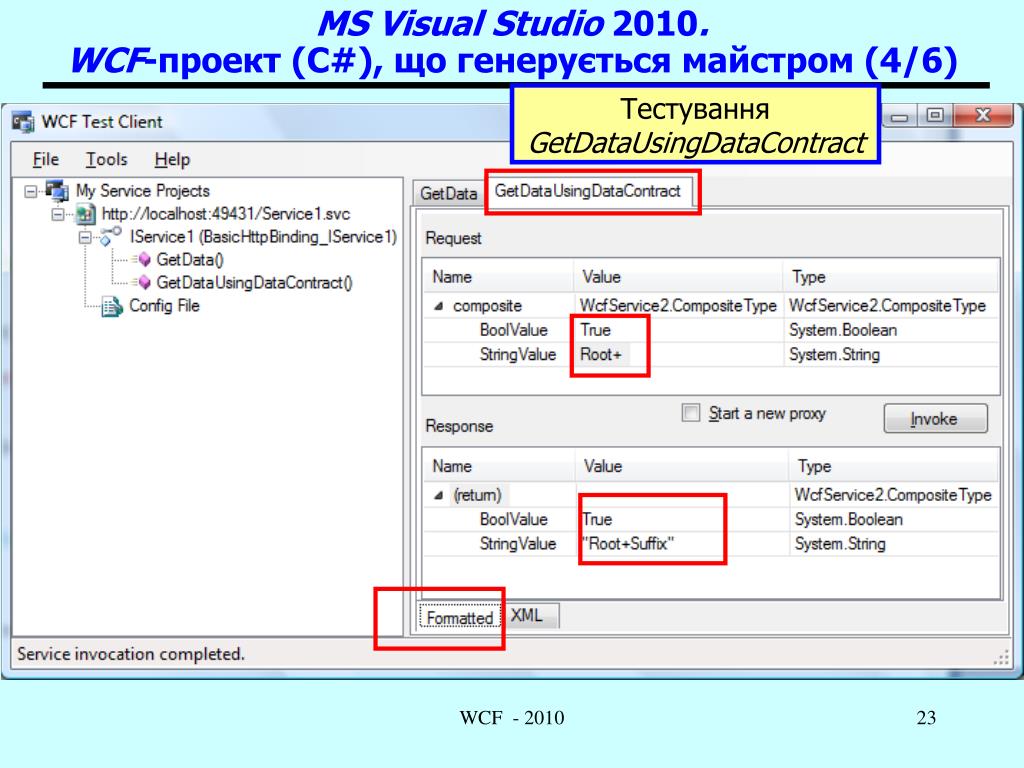
Task: Click the Invoke button
Action: [x=935, y=419]
